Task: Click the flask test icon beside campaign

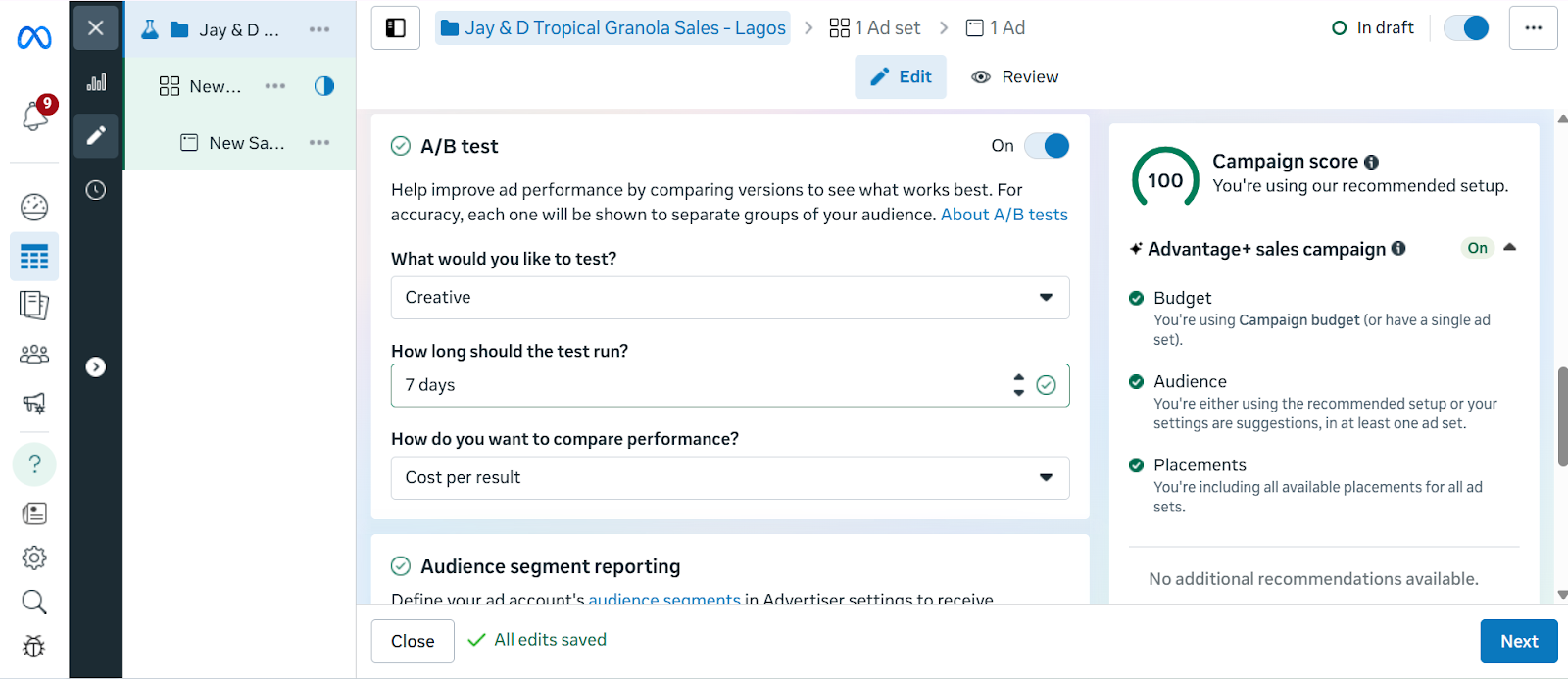Action: click(150, 29)
